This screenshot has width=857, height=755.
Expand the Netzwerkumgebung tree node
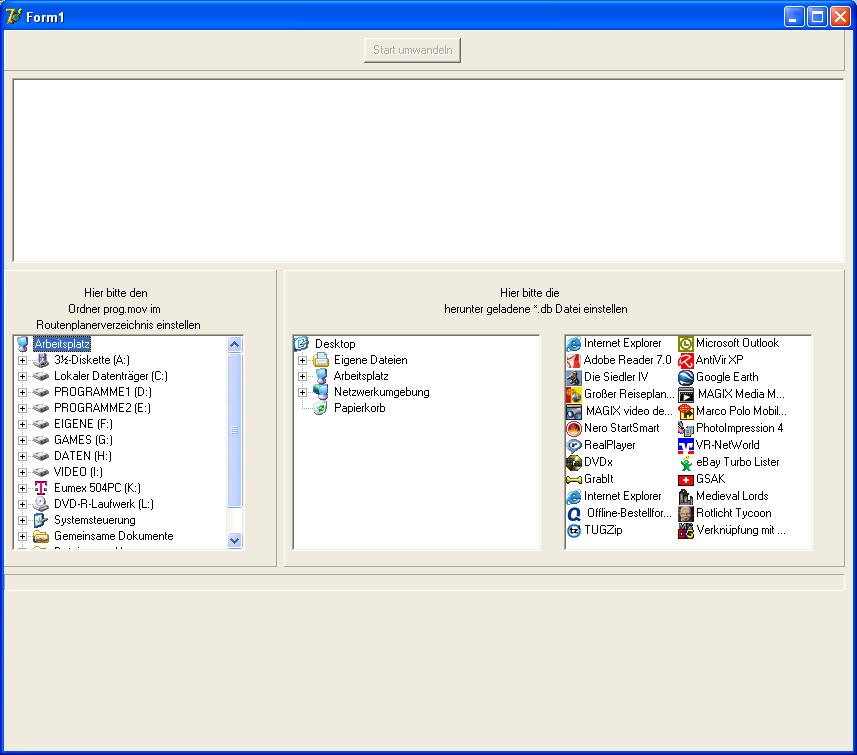(x=303, y=392)
